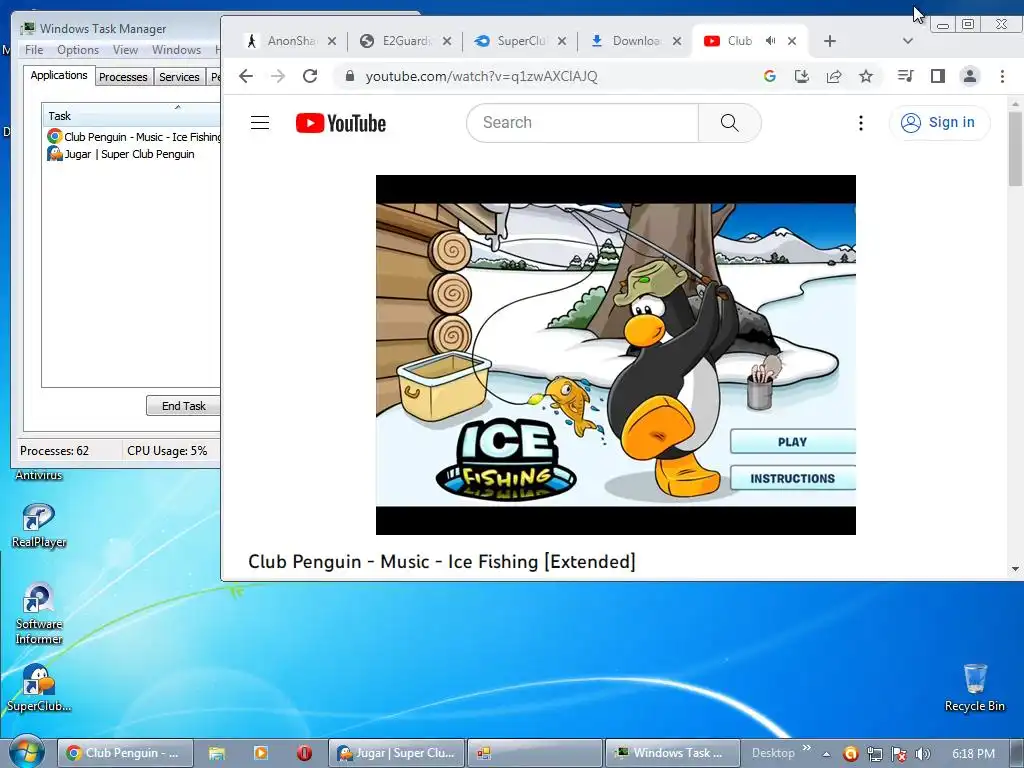1024x768 pixels.
Task: Open Windows menu in Task Manager
Action: tap(176, 50)
